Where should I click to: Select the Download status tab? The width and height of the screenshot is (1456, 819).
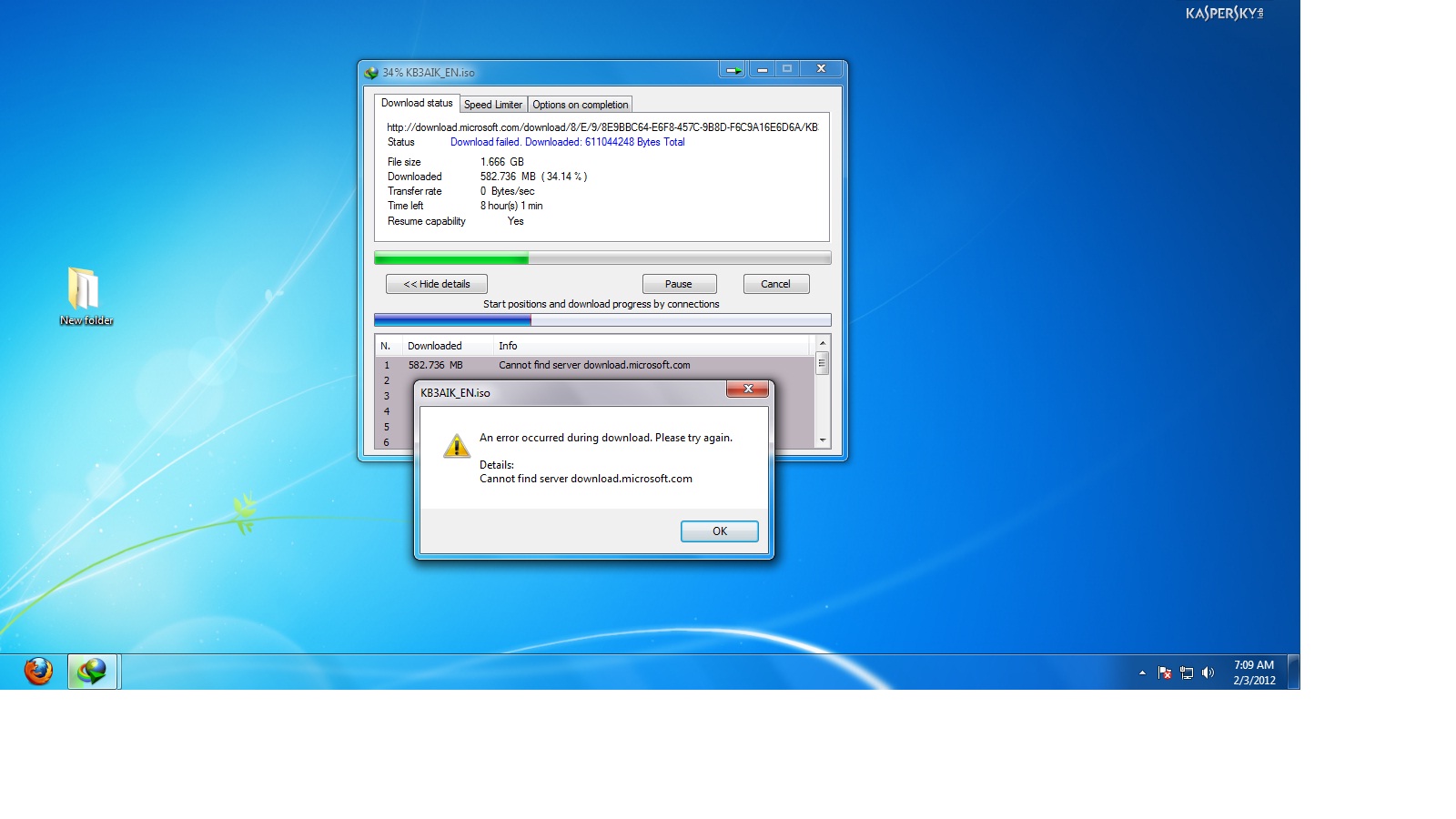(x=417, y=103)
